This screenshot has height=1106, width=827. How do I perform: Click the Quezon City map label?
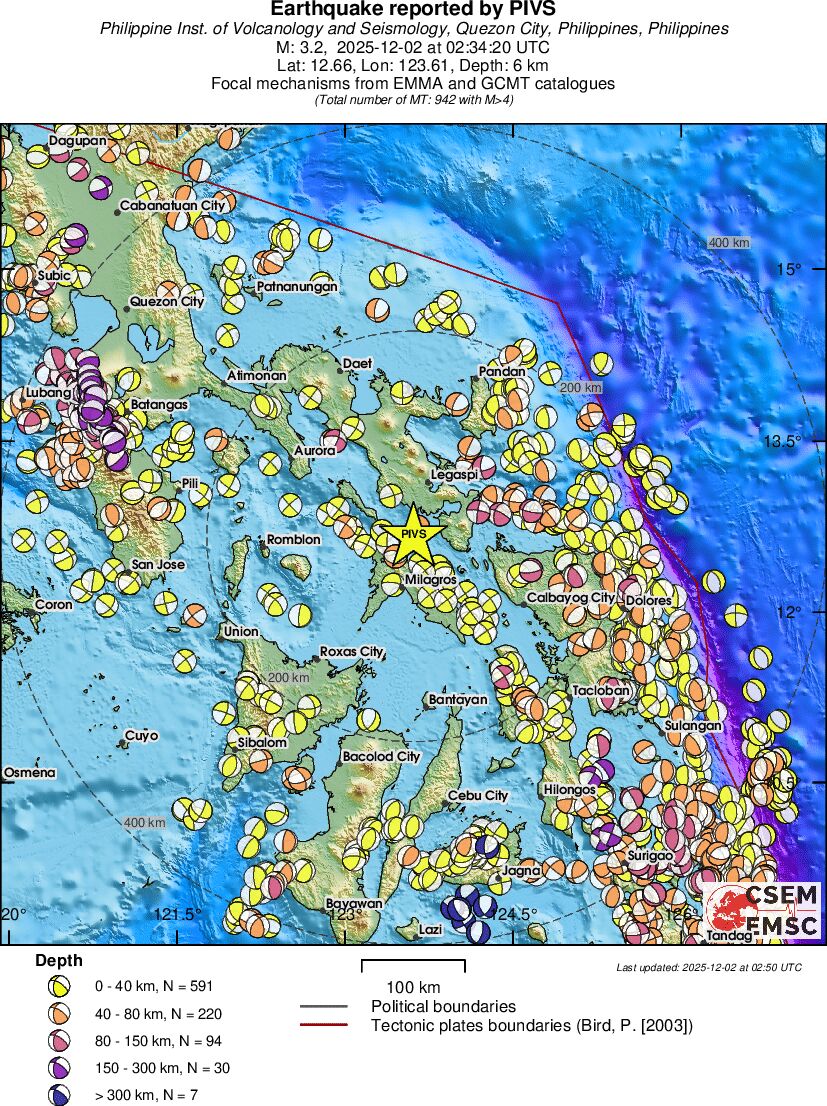click(167, 302)
